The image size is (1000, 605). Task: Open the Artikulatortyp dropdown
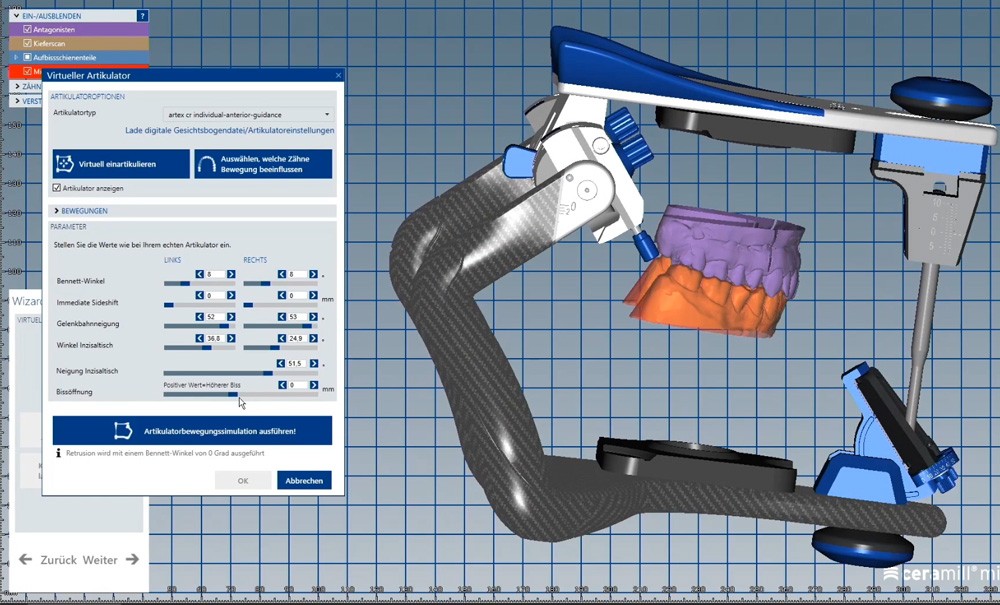(249, 115)
